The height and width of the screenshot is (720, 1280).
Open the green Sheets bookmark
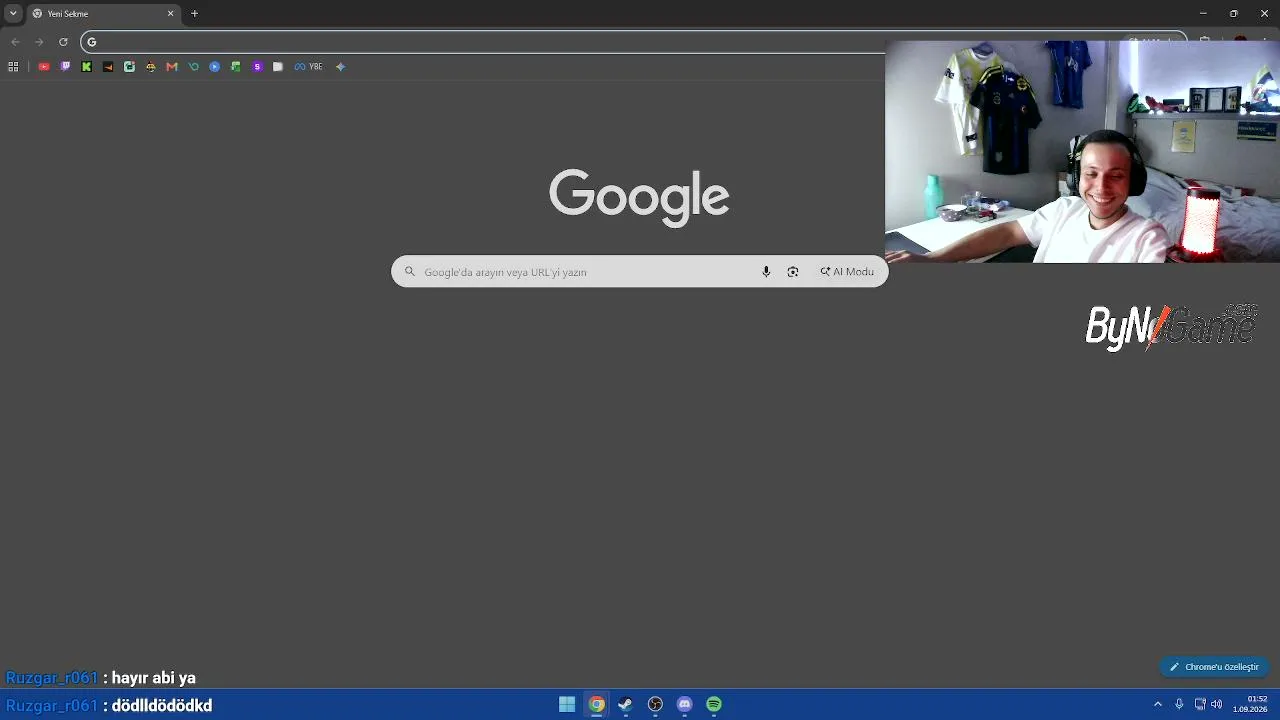click(x=236, y=67)
